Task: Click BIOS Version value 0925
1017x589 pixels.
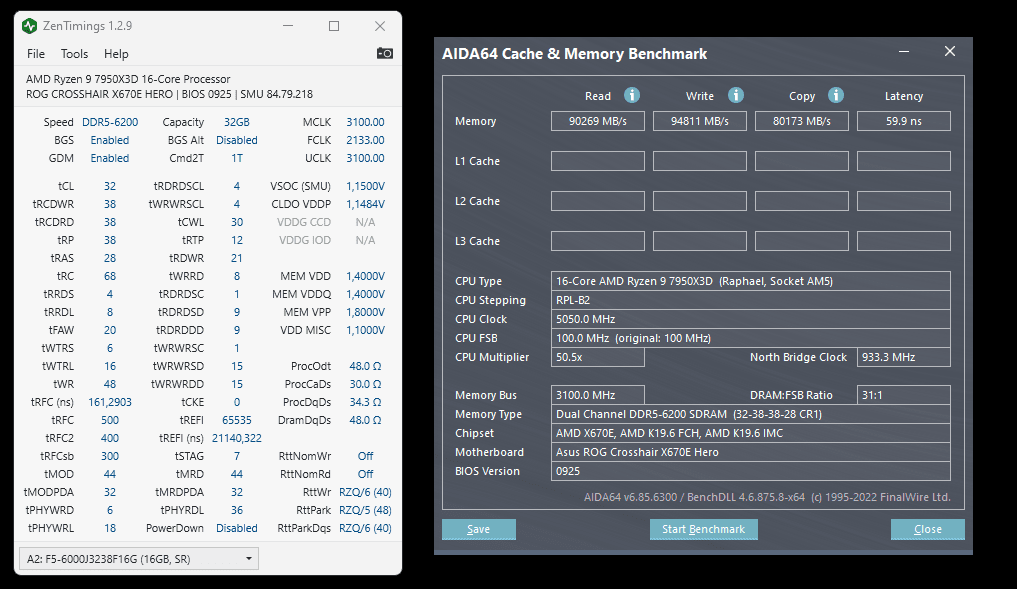Action: pos(751,471)
